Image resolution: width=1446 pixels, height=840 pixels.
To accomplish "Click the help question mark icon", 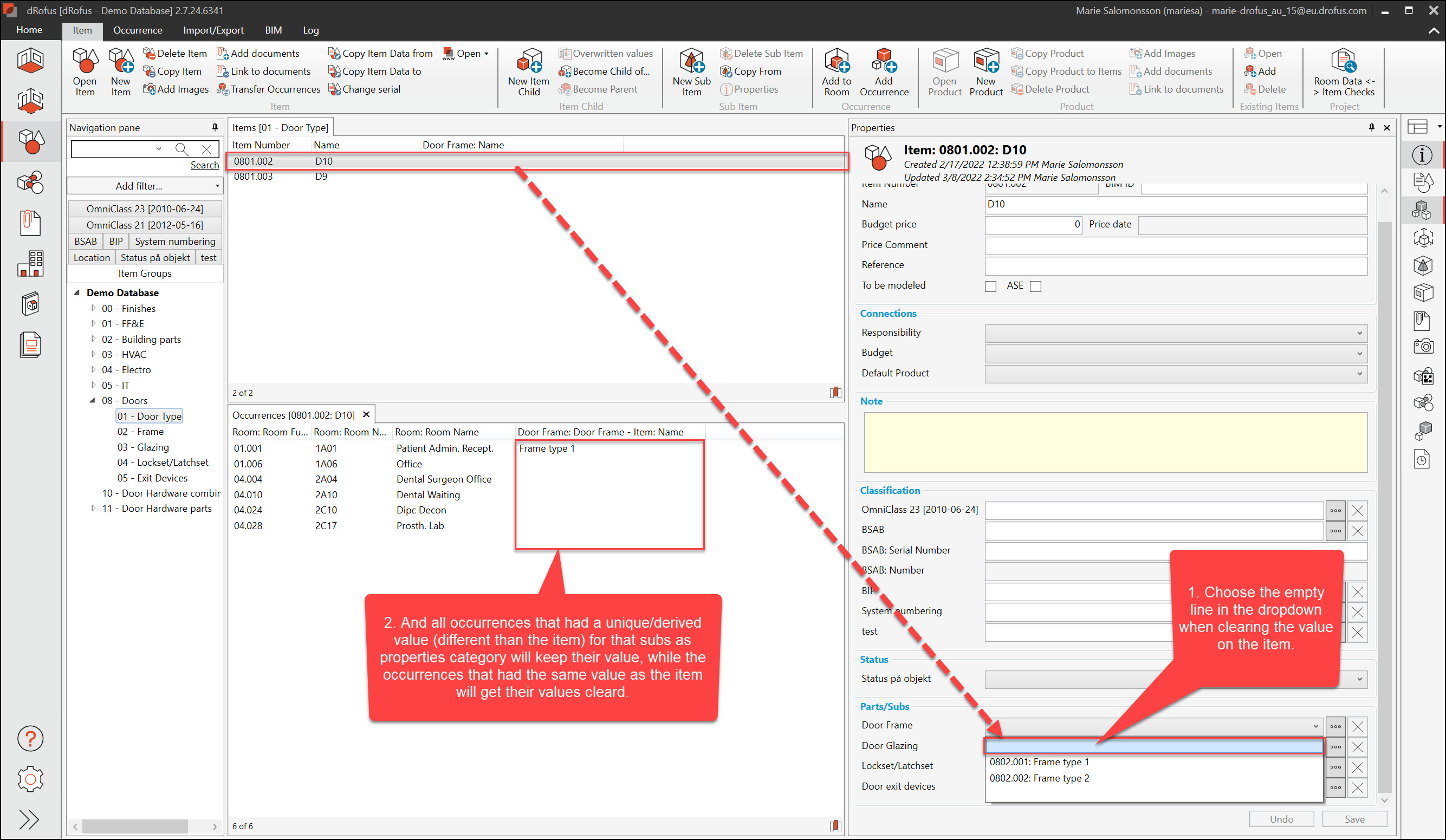I will 30,738.
